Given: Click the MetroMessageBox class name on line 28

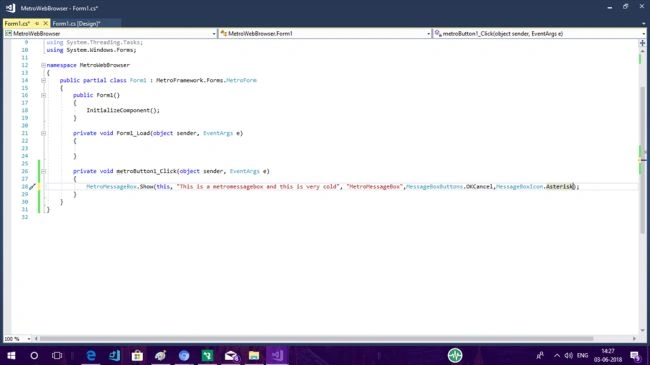Looking at the screenshot, I should click(x=112, y=187).
